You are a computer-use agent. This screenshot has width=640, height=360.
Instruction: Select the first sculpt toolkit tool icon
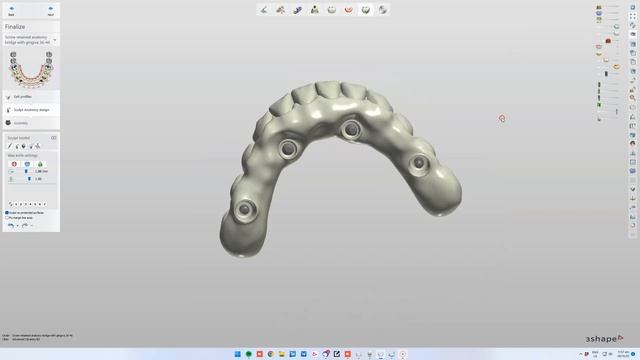pyautogui.click(x=10, y=146)
